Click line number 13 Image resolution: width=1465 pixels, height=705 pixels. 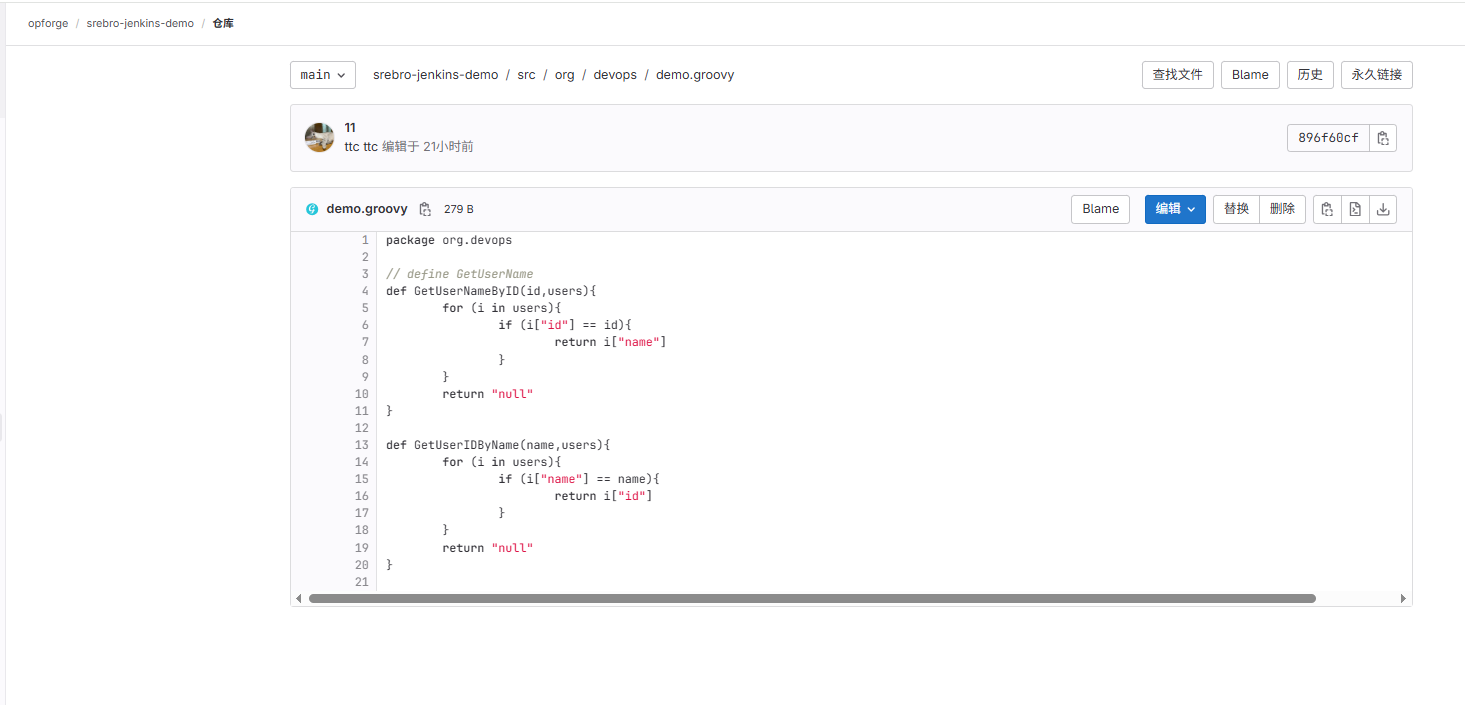[x=362, y=445]
